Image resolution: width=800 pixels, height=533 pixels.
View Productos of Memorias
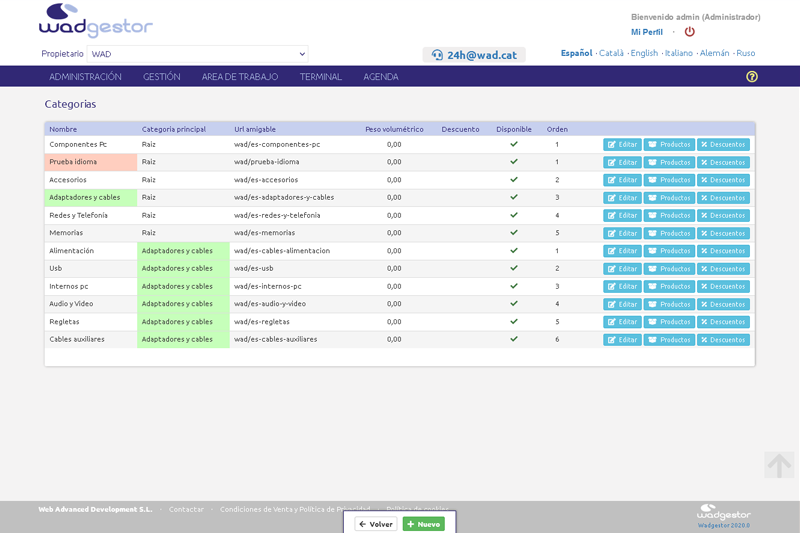click(x=669, y=233)
